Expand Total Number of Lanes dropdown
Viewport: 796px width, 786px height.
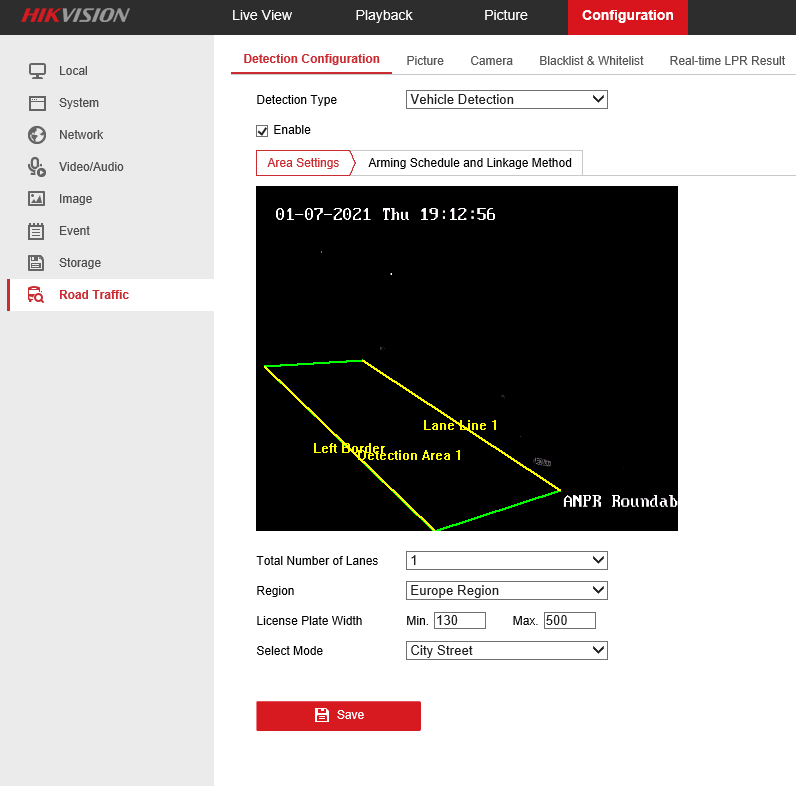point(506,561)
